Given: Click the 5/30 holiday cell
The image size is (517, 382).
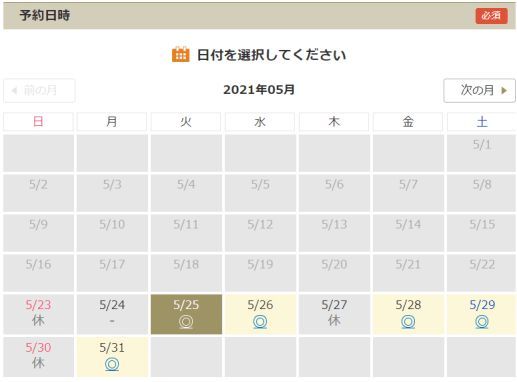Looking at the screenshot, I should coord(38,357).
